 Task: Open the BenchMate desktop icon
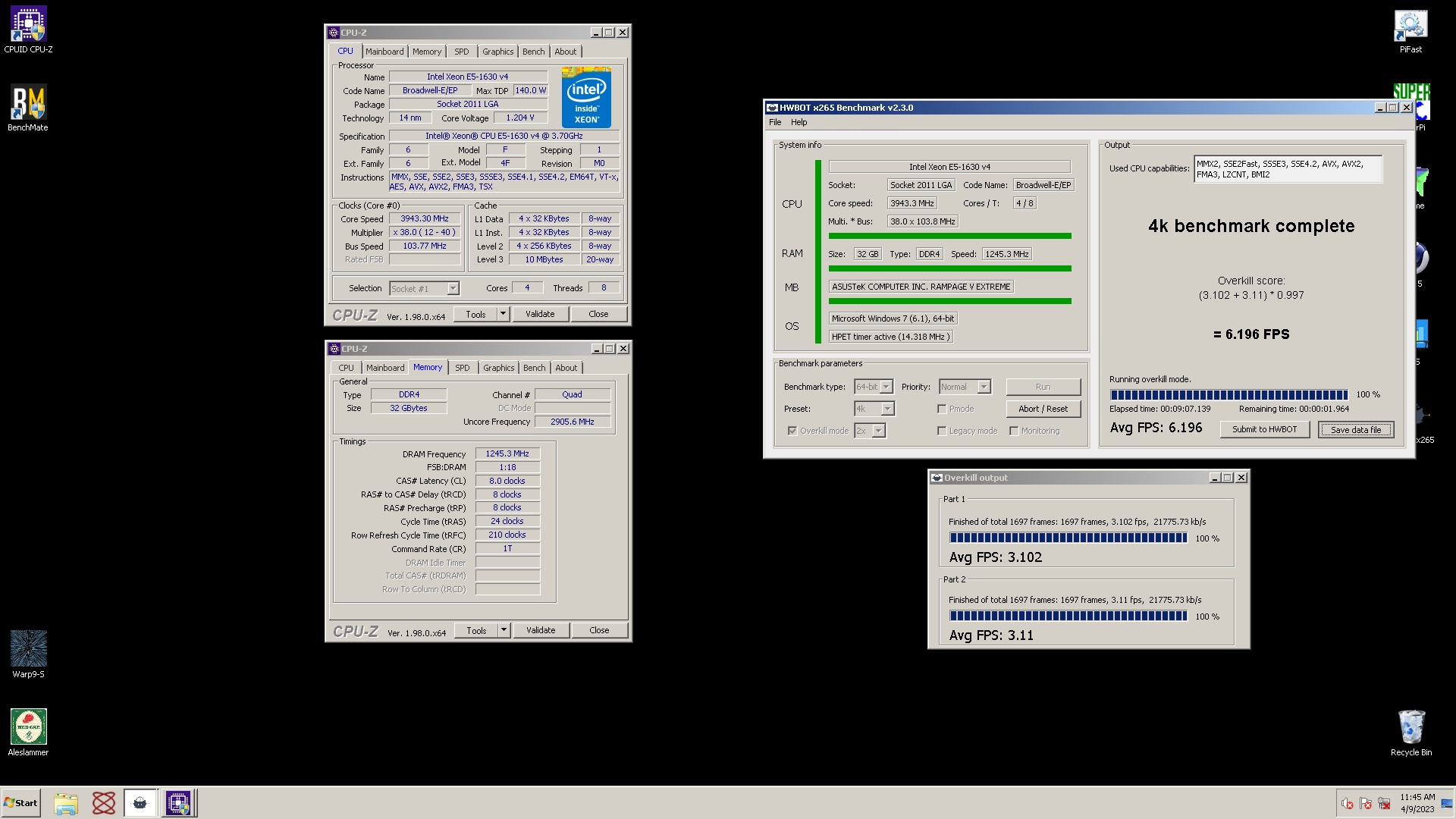click(x=28, y=108)
